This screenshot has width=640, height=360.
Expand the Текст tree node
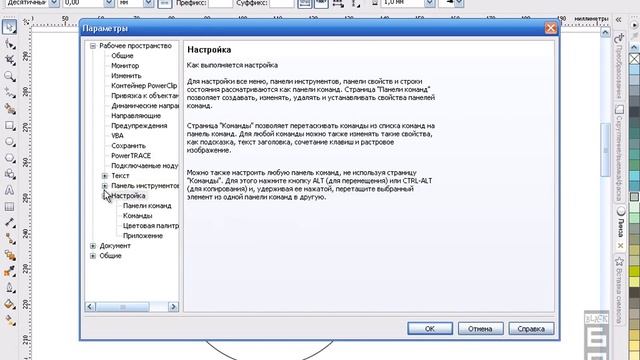(105, 176)
